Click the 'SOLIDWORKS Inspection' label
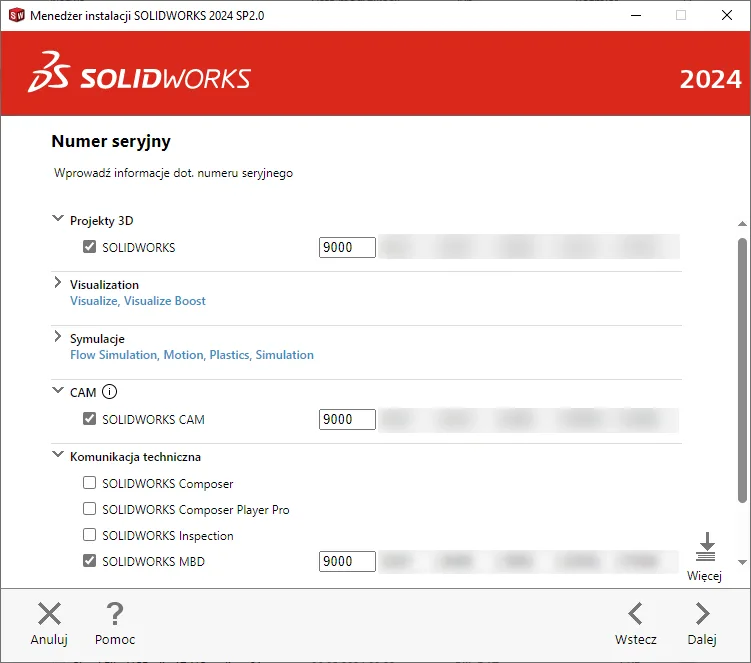 point(168,536)
